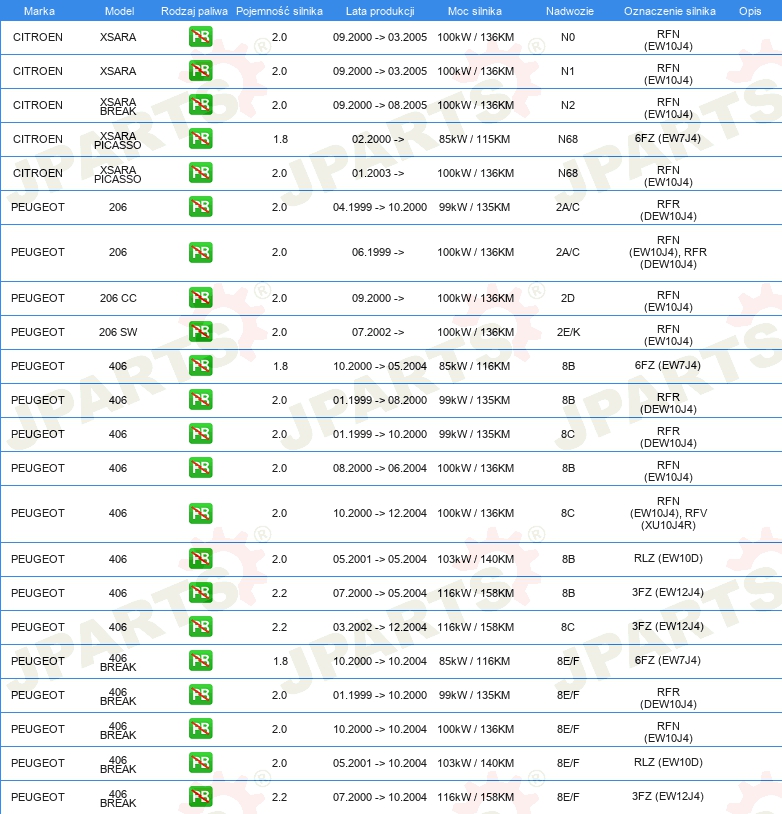Click the fuel icon in the 406 BREAK 99kW row

(x=200, y=695)
